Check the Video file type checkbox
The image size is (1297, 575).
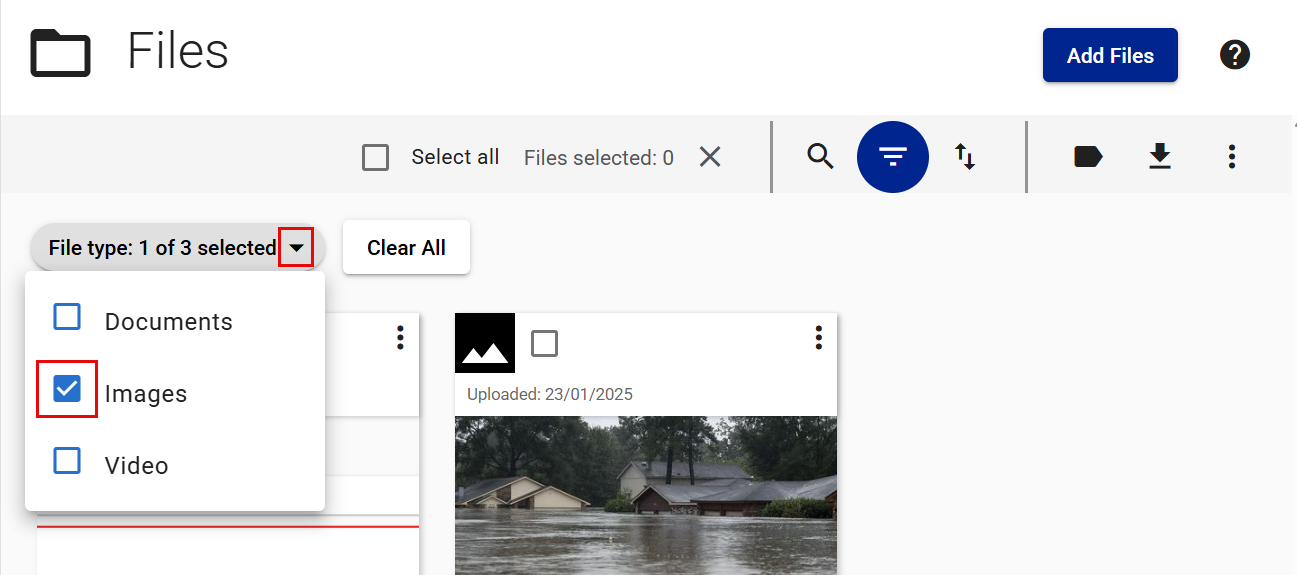(67, 461)
